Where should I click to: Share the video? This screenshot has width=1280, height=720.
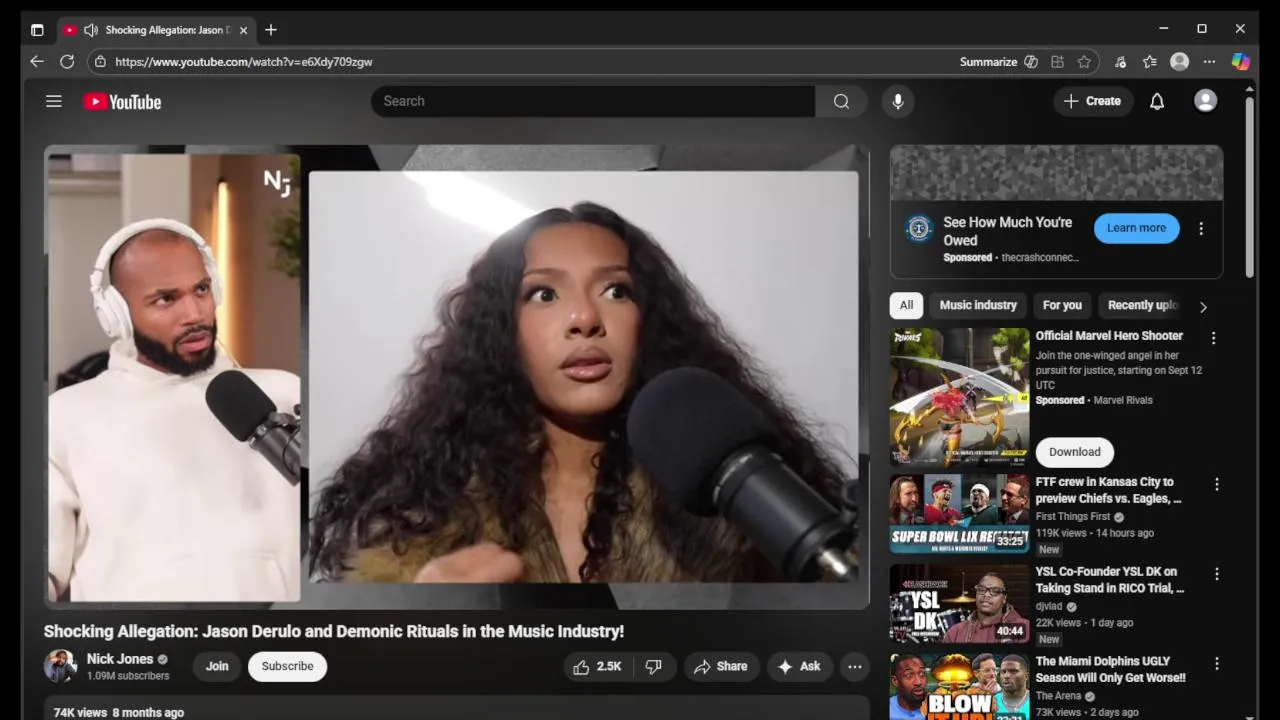click(x=721, y=666)
